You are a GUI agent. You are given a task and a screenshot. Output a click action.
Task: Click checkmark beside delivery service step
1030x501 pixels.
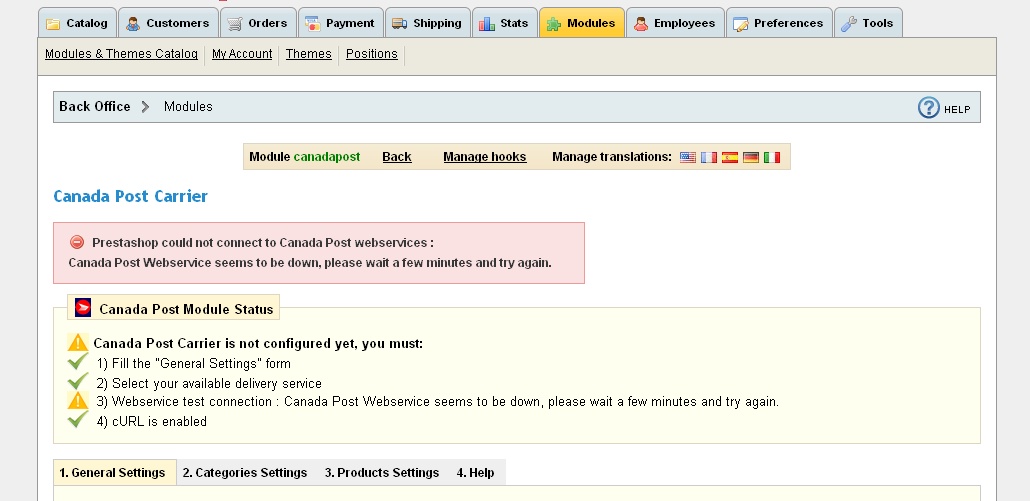[78, 381]
